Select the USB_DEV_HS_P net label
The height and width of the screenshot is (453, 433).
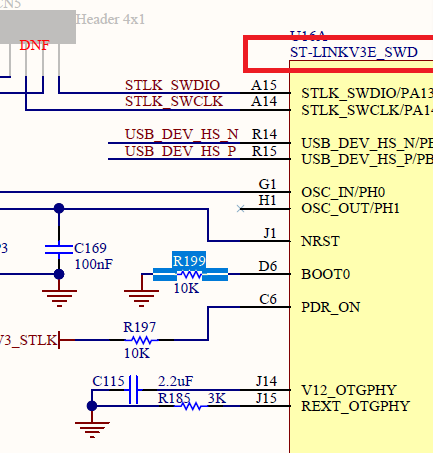(x=181, y=151)
